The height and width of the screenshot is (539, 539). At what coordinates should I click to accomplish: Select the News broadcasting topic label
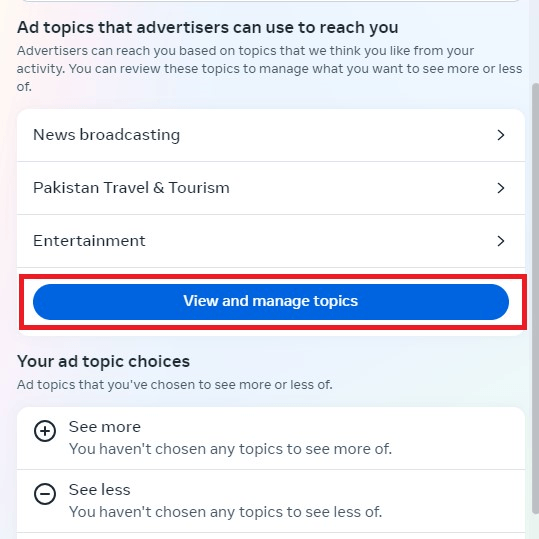[107, 135]
